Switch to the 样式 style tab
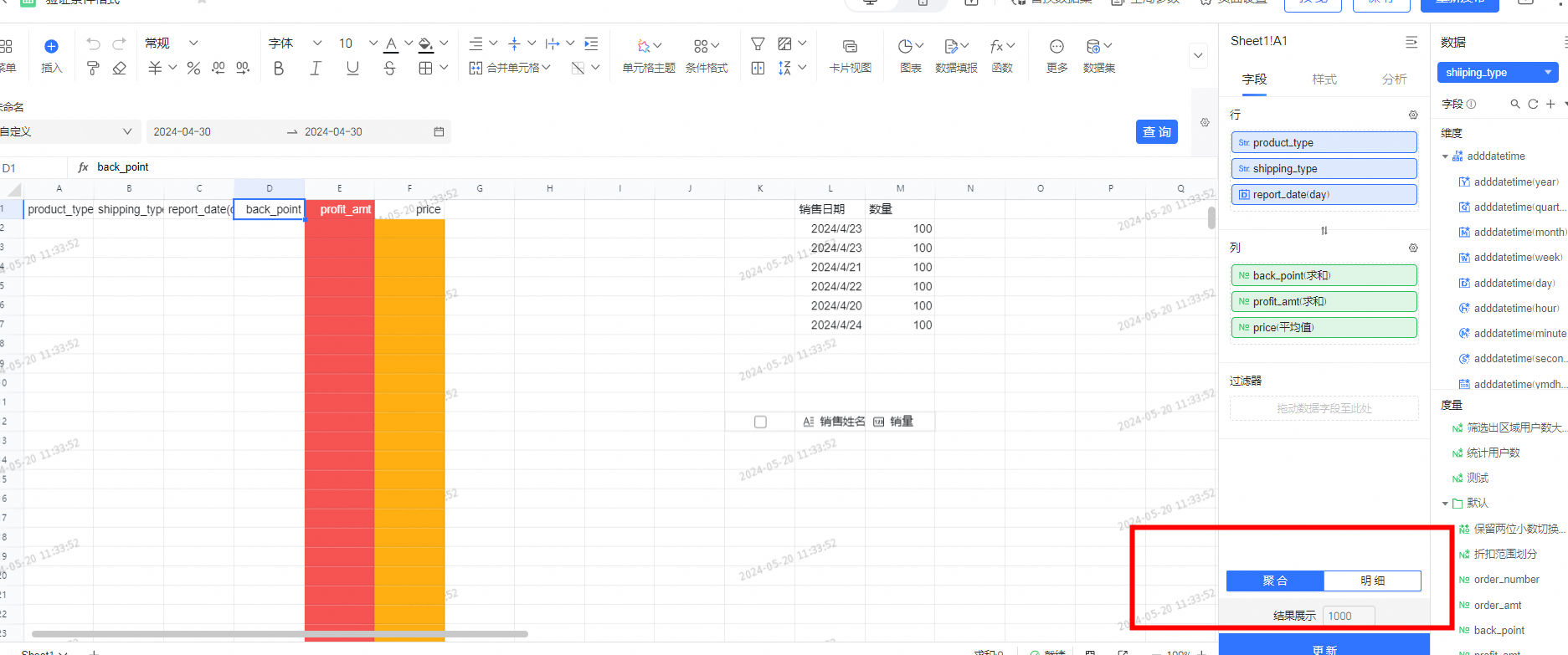Image resolution: width=1568 pixels, height=655 pixels. (1324, 79)
